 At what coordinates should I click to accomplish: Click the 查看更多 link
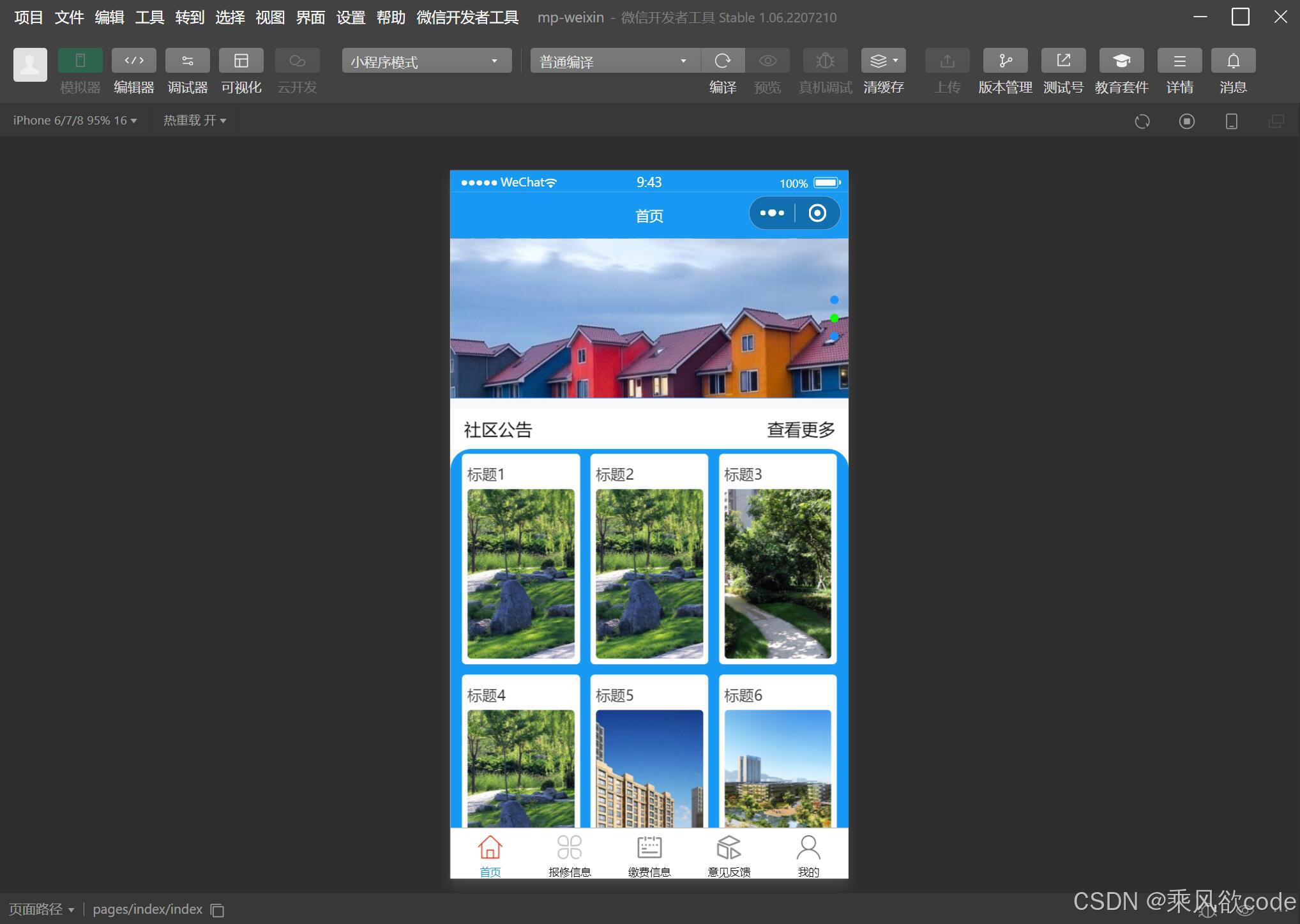click(x=800, y=430)
